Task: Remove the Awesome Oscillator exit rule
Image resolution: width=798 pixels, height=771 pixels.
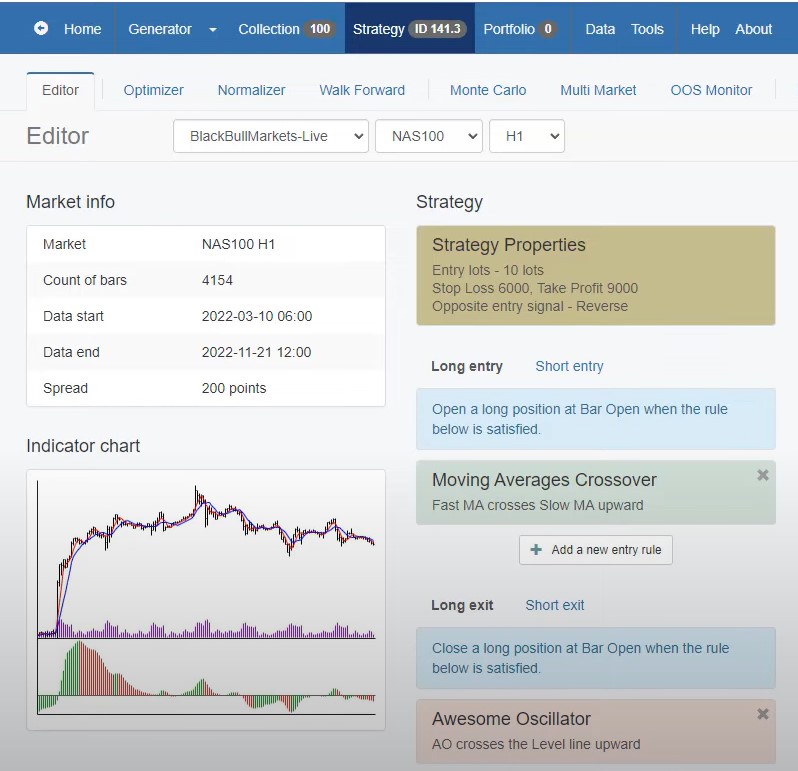Action: [763, 714]
